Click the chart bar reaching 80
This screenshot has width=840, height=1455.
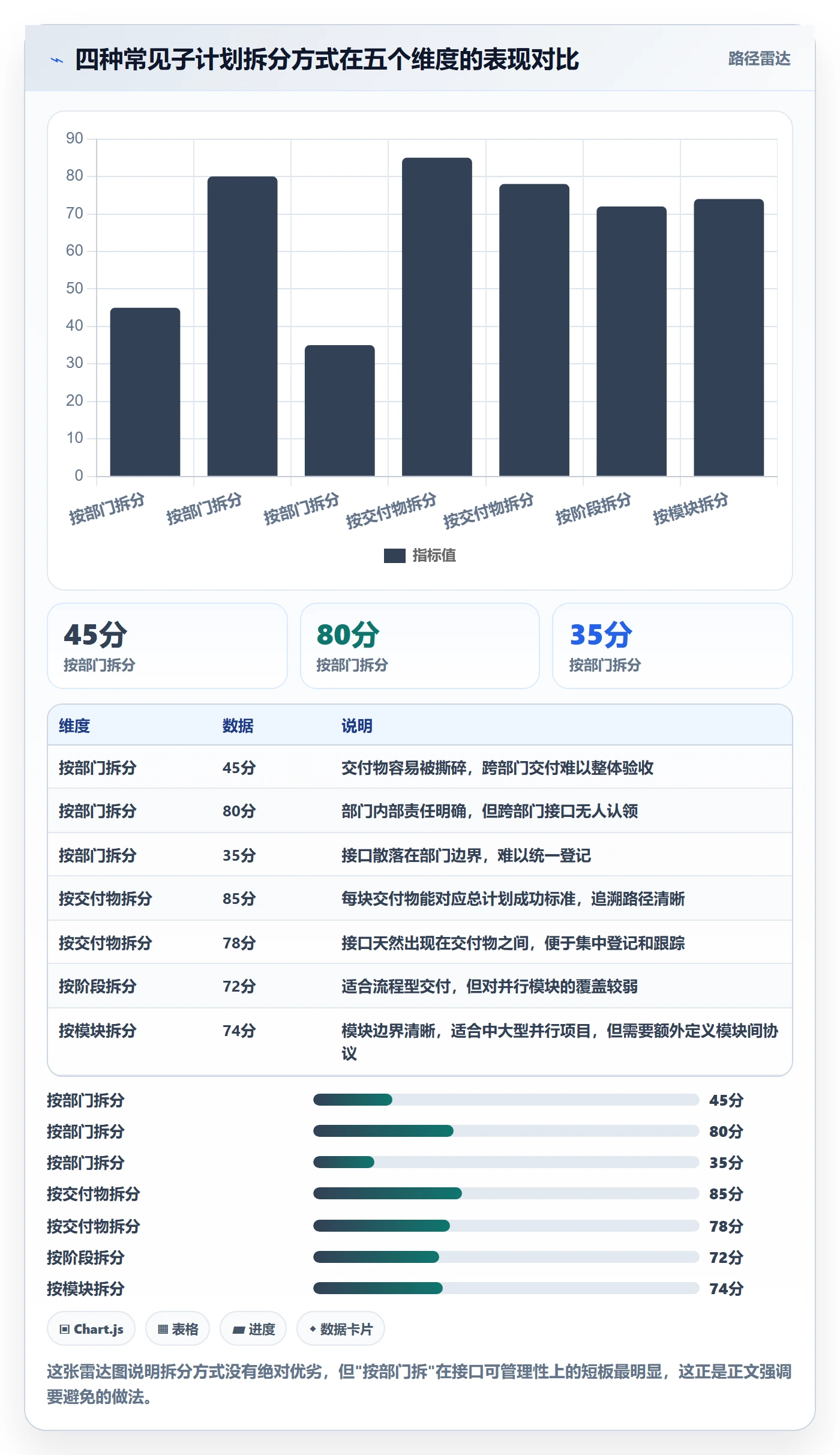coord(242,326)
